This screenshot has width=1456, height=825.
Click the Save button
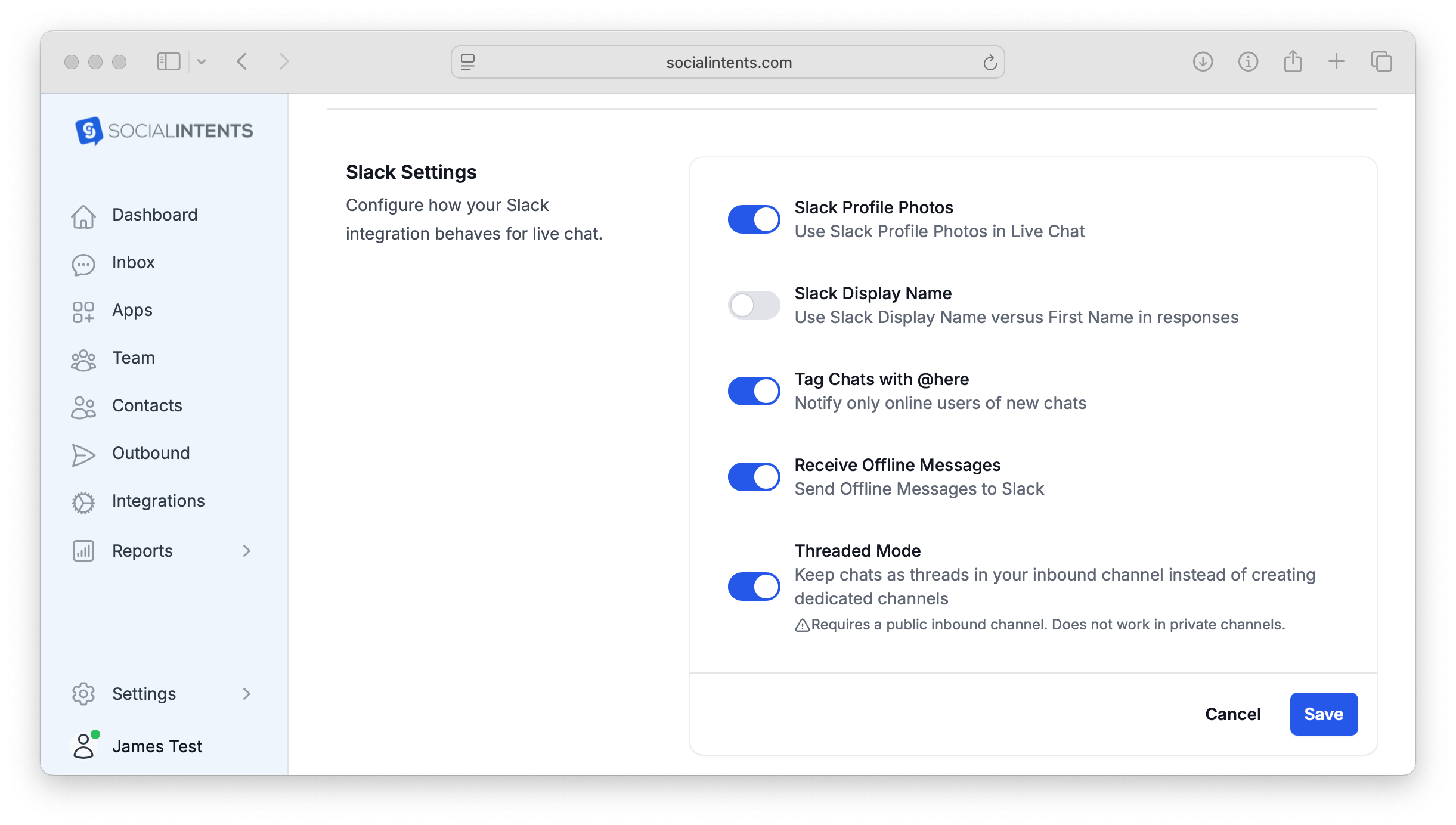[1324, 714]
